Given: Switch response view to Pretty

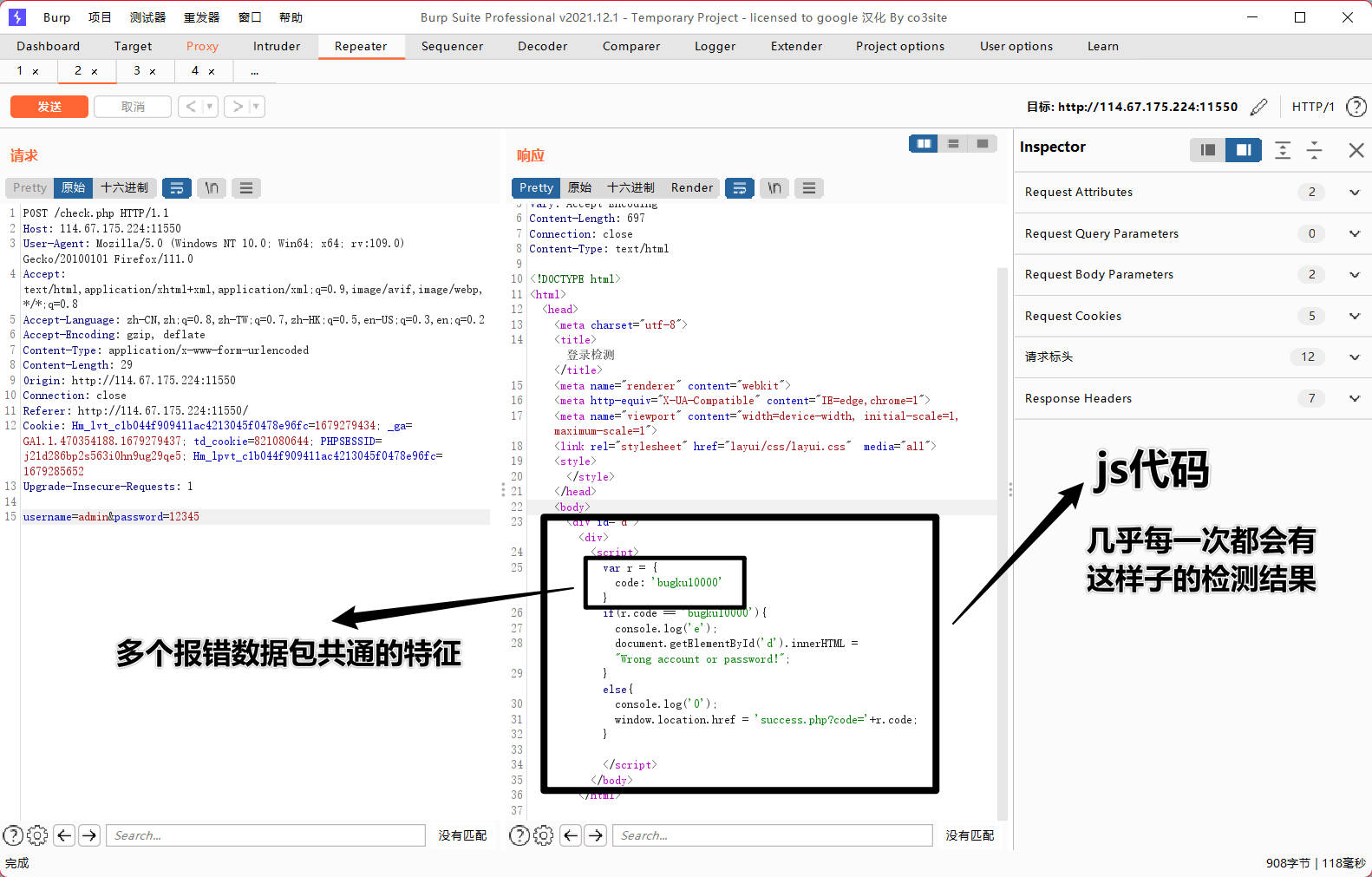Looking at the screenshot, I should [x=536, y=187].
